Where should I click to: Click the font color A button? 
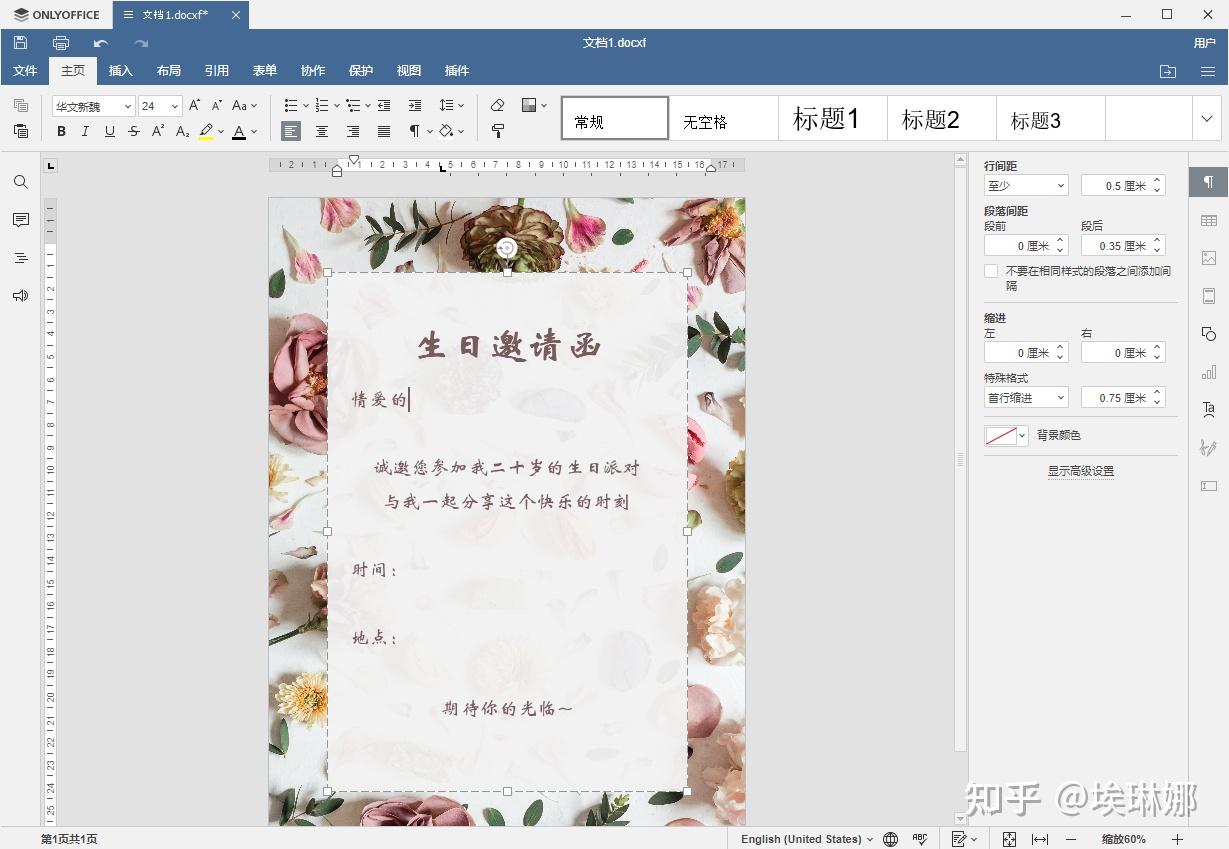coord(239,131)
